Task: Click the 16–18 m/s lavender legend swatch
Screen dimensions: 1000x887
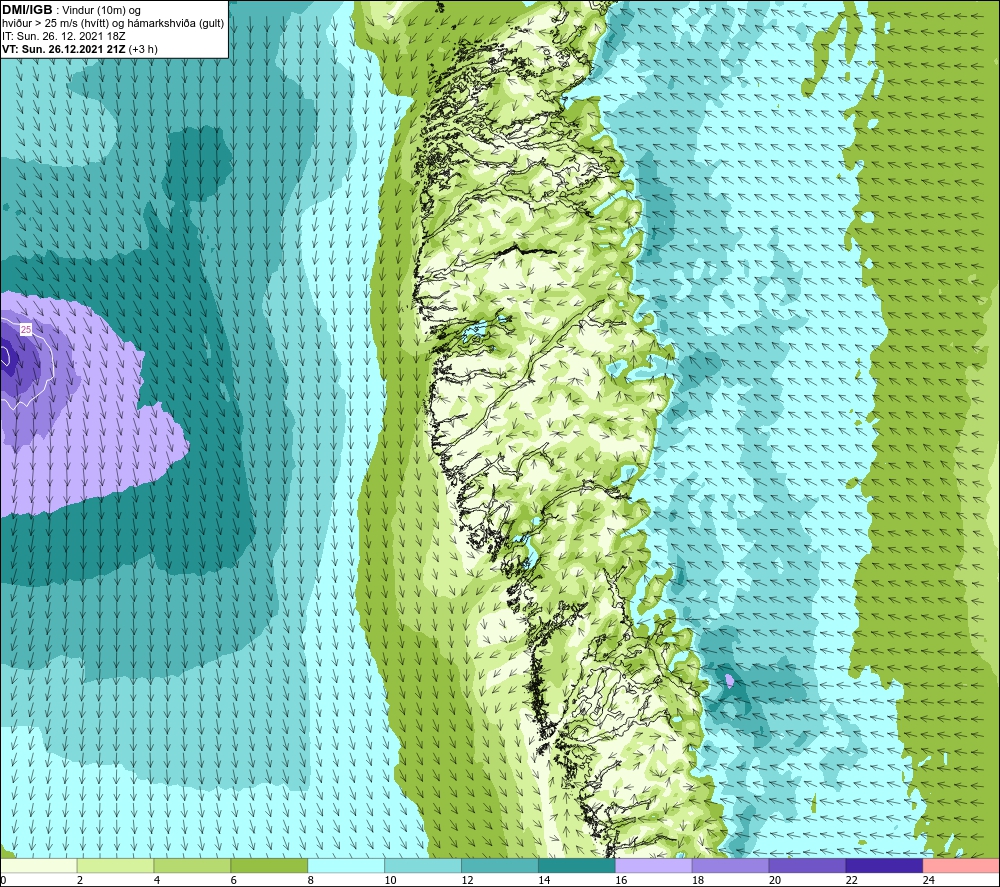Action: point(654,865)
